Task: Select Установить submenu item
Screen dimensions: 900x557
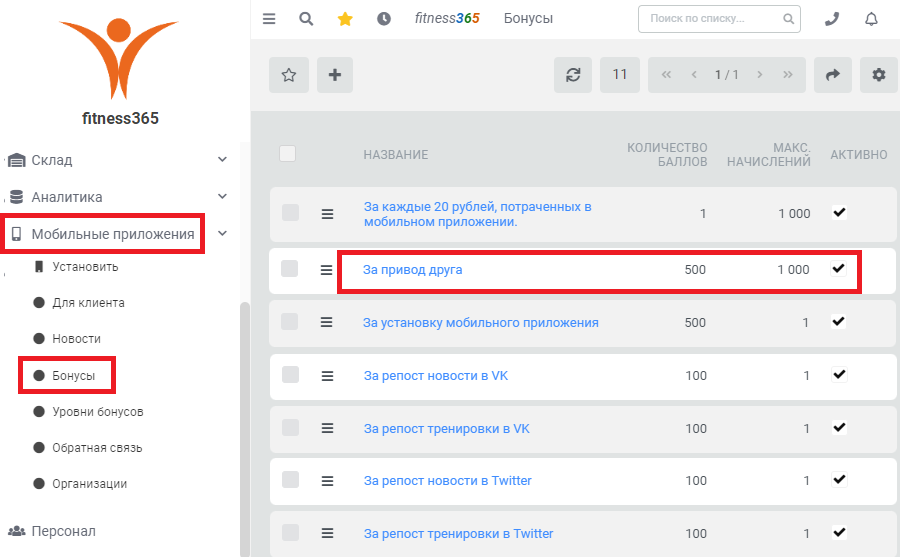Action: tap(85, 267)
